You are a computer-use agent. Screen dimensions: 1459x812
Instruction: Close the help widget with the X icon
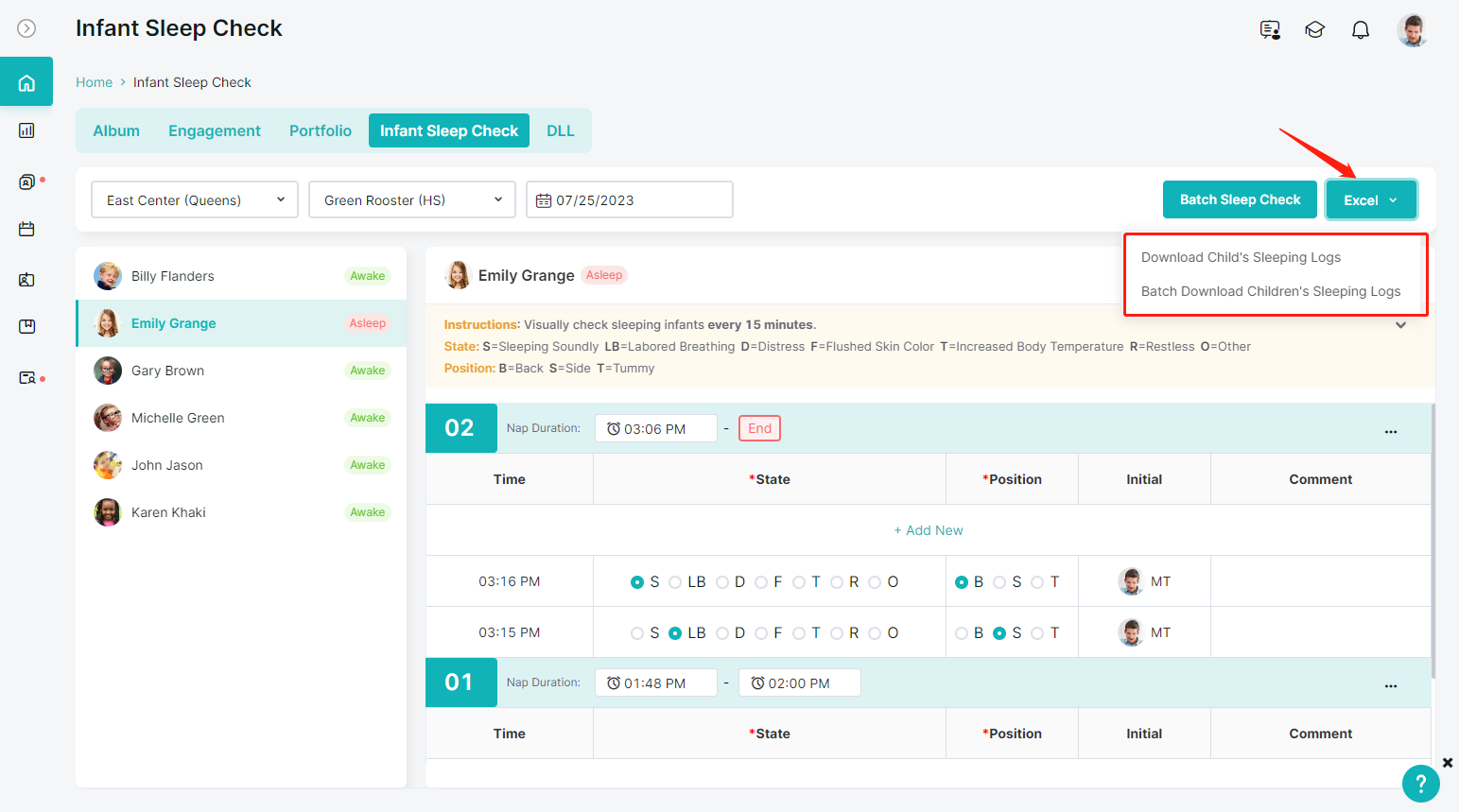[1448, 762]
